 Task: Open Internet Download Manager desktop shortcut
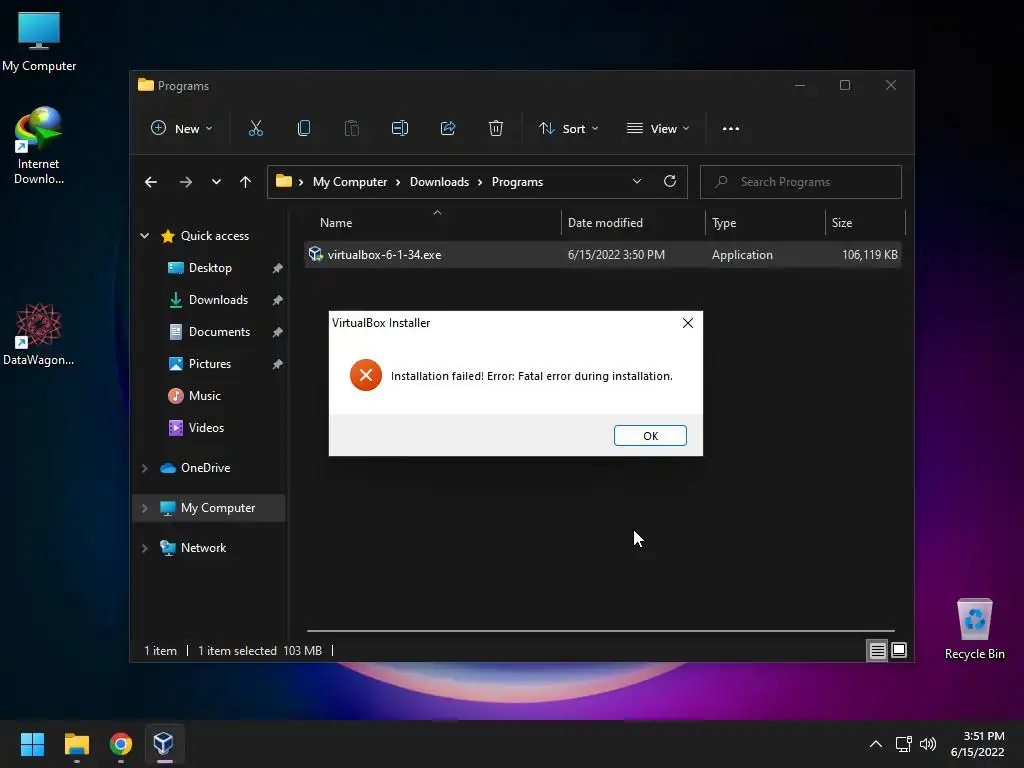(39, 145)
